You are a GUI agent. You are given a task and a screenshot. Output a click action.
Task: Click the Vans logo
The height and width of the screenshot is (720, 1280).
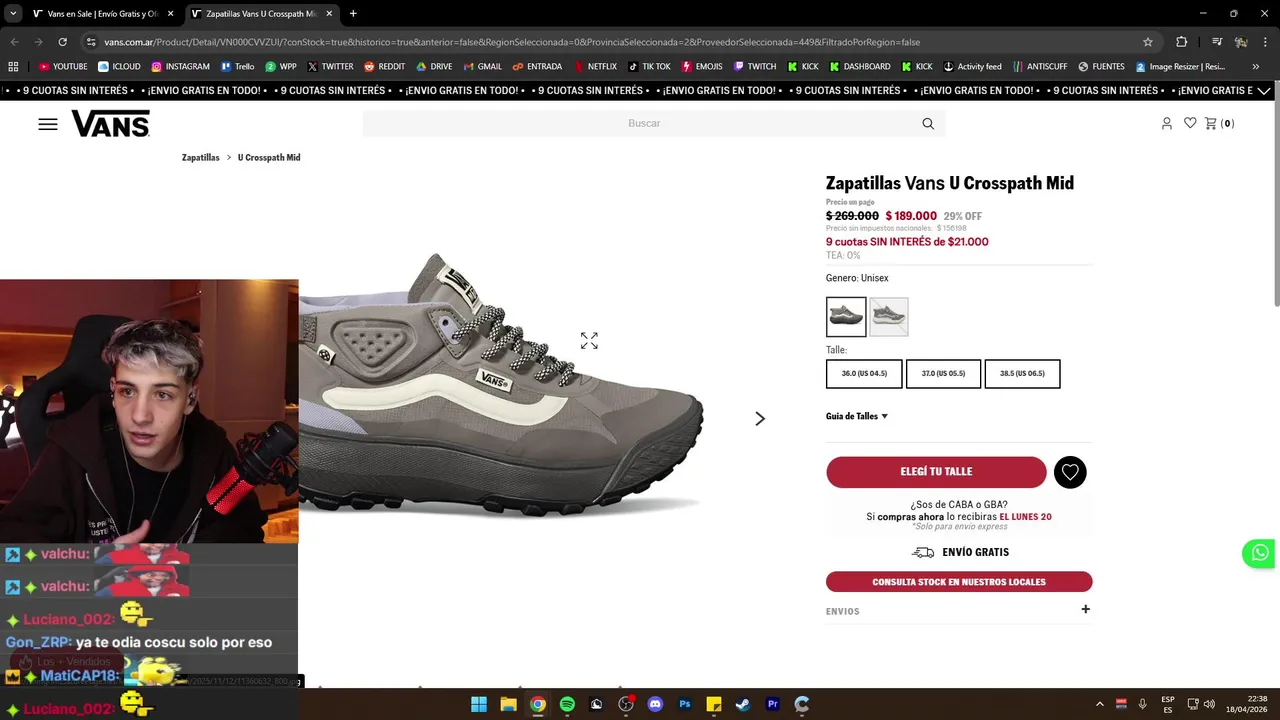(111, 124)
